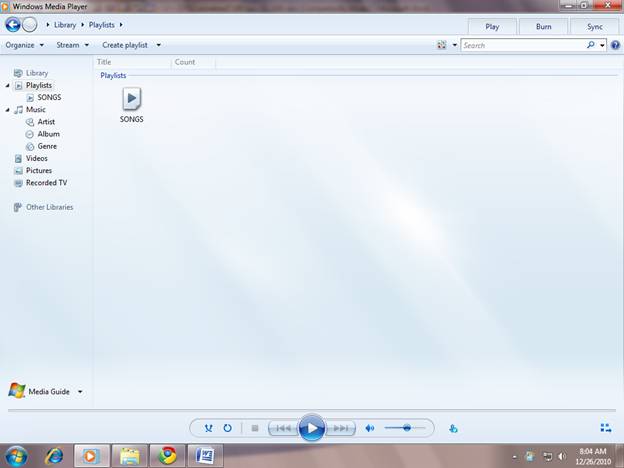Select Playlists in the navigation pane
This screenshot has height=468, width=624.
click(x=39, y=85)
